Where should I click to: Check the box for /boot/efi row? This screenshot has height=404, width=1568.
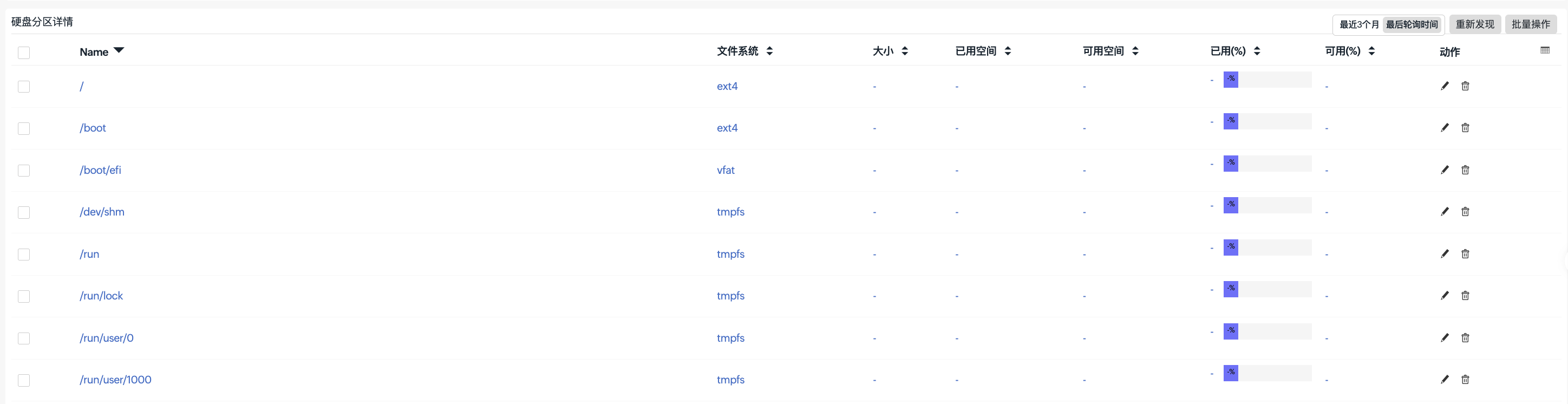(x=24, y=171)
